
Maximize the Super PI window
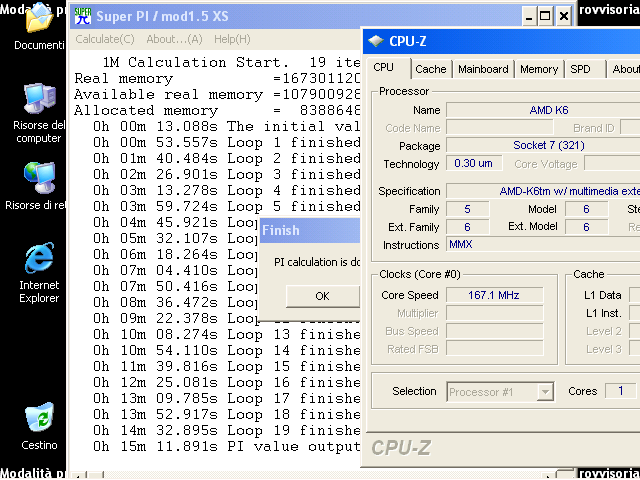tap(545, 16)
